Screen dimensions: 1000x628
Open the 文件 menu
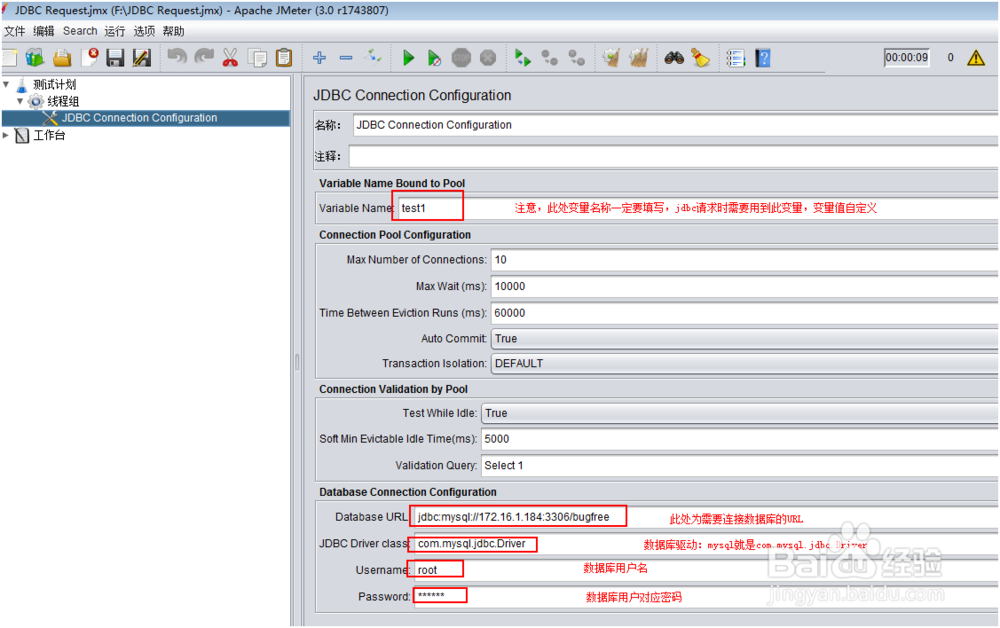pyautogui.click(x=15, y=31)
